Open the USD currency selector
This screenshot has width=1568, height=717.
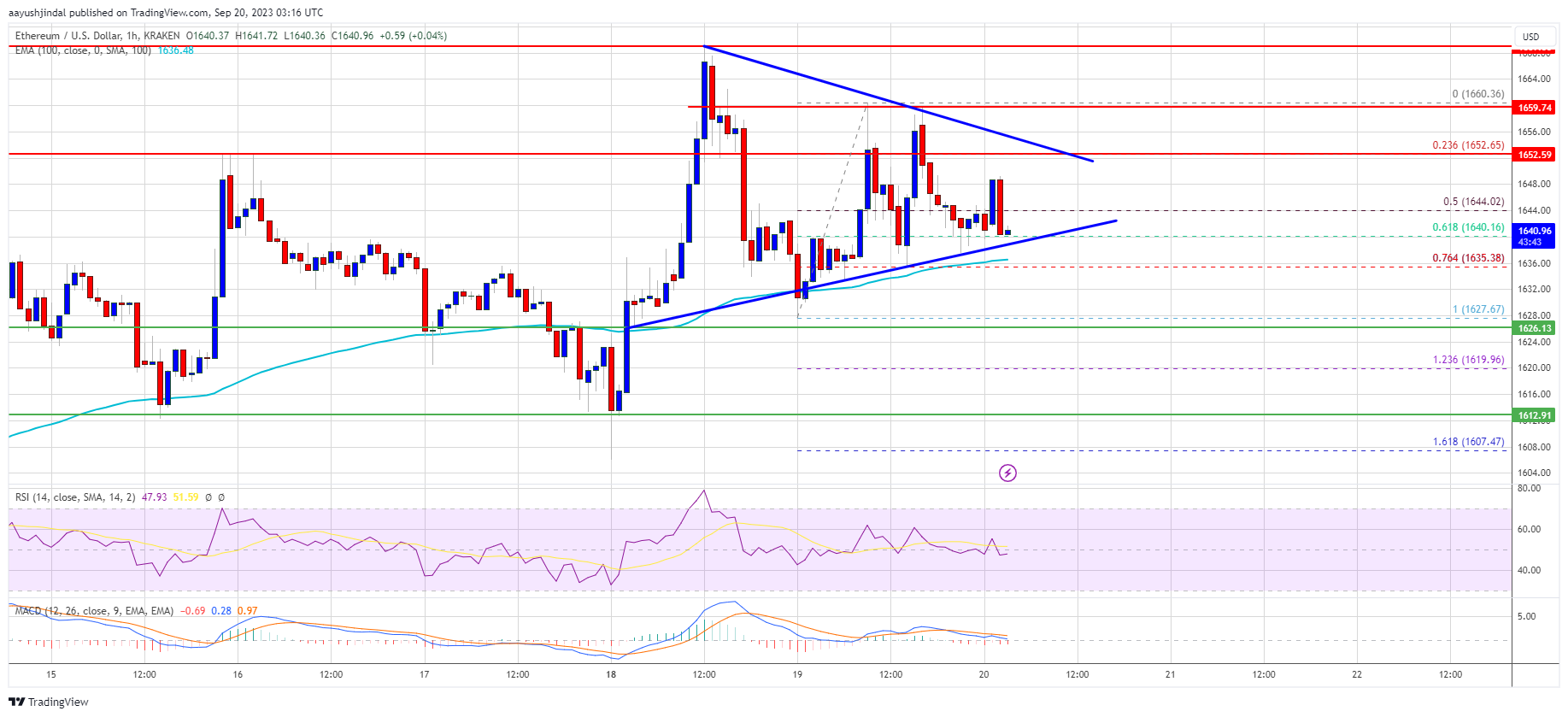point(1530,37)
